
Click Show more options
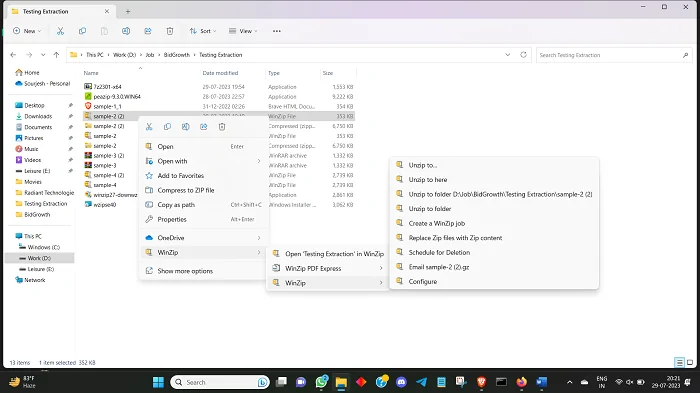point(203,271)
